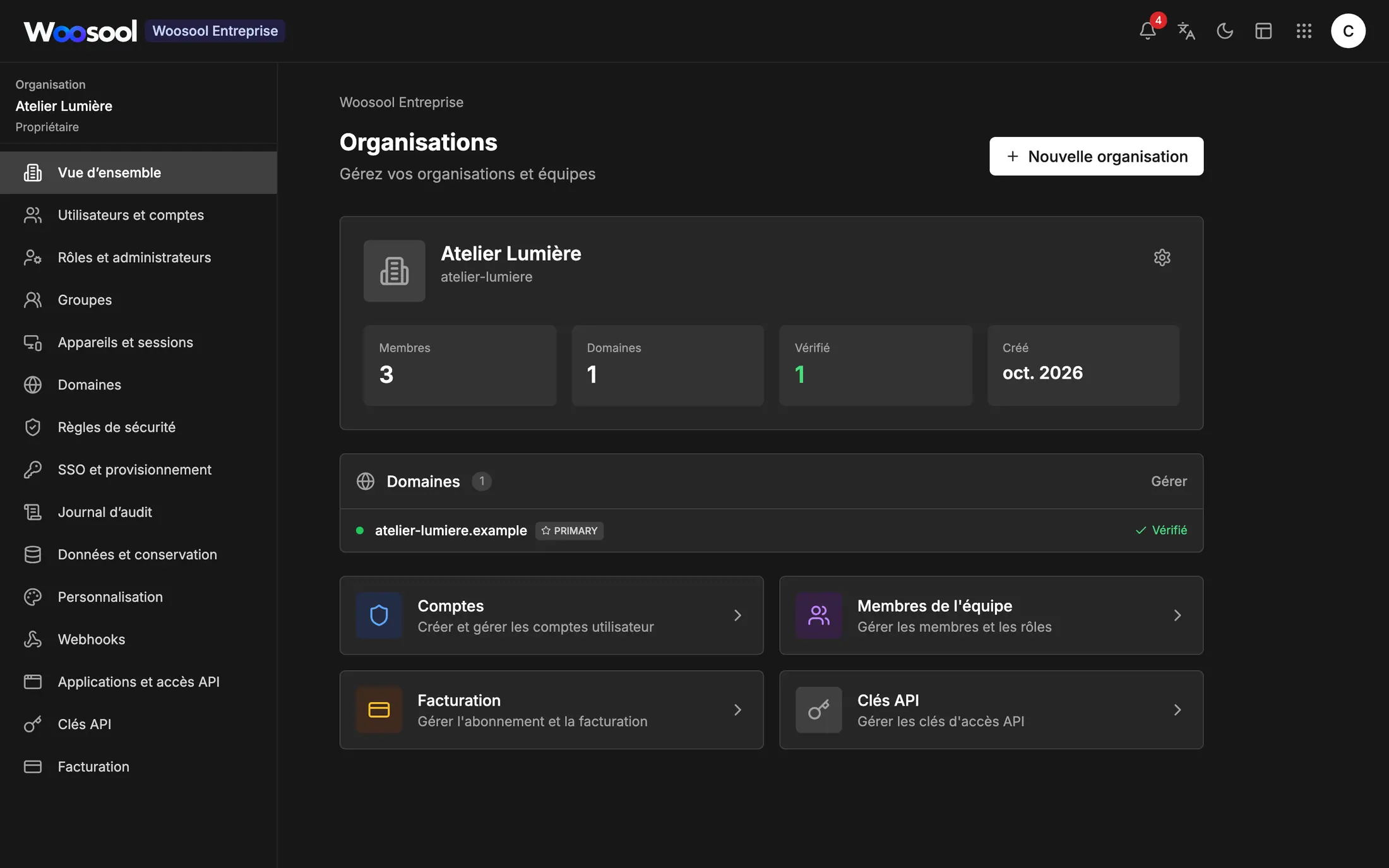
Task: Go to Groupes in sidebar
Action: 138,300
